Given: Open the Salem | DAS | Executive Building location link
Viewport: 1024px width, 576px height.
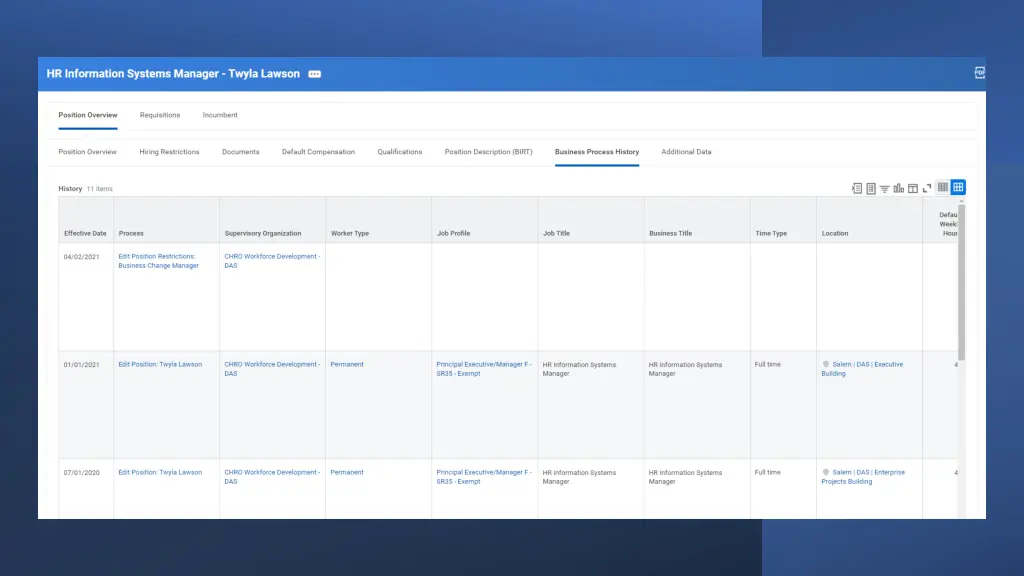Looking at the screenshot, I should tap(862, 369).
